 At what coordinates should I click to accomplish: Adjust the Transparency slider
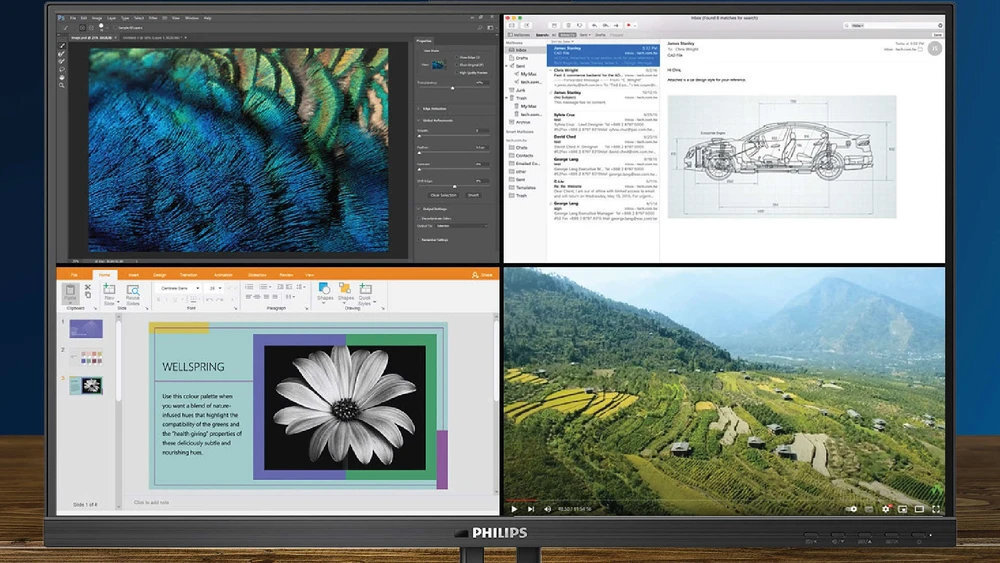pyautogui.click(x=453, y=88)
